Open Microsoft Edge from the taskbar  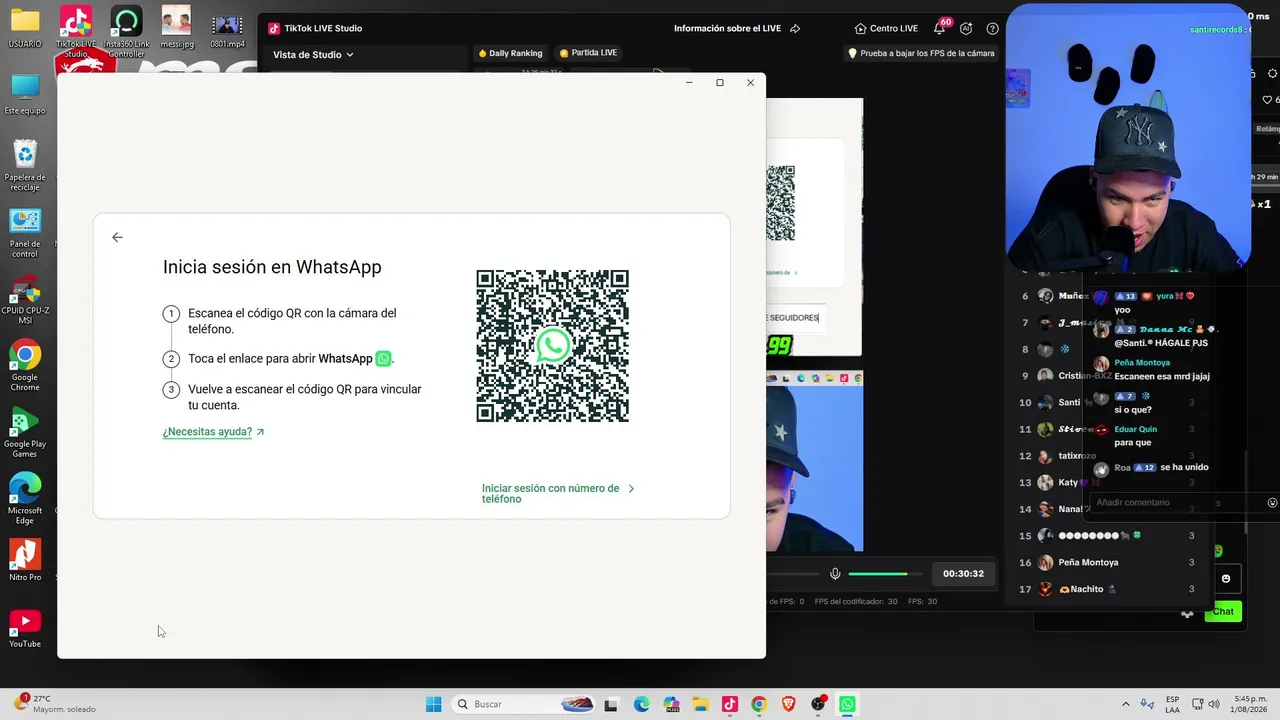tap(641, 704)
